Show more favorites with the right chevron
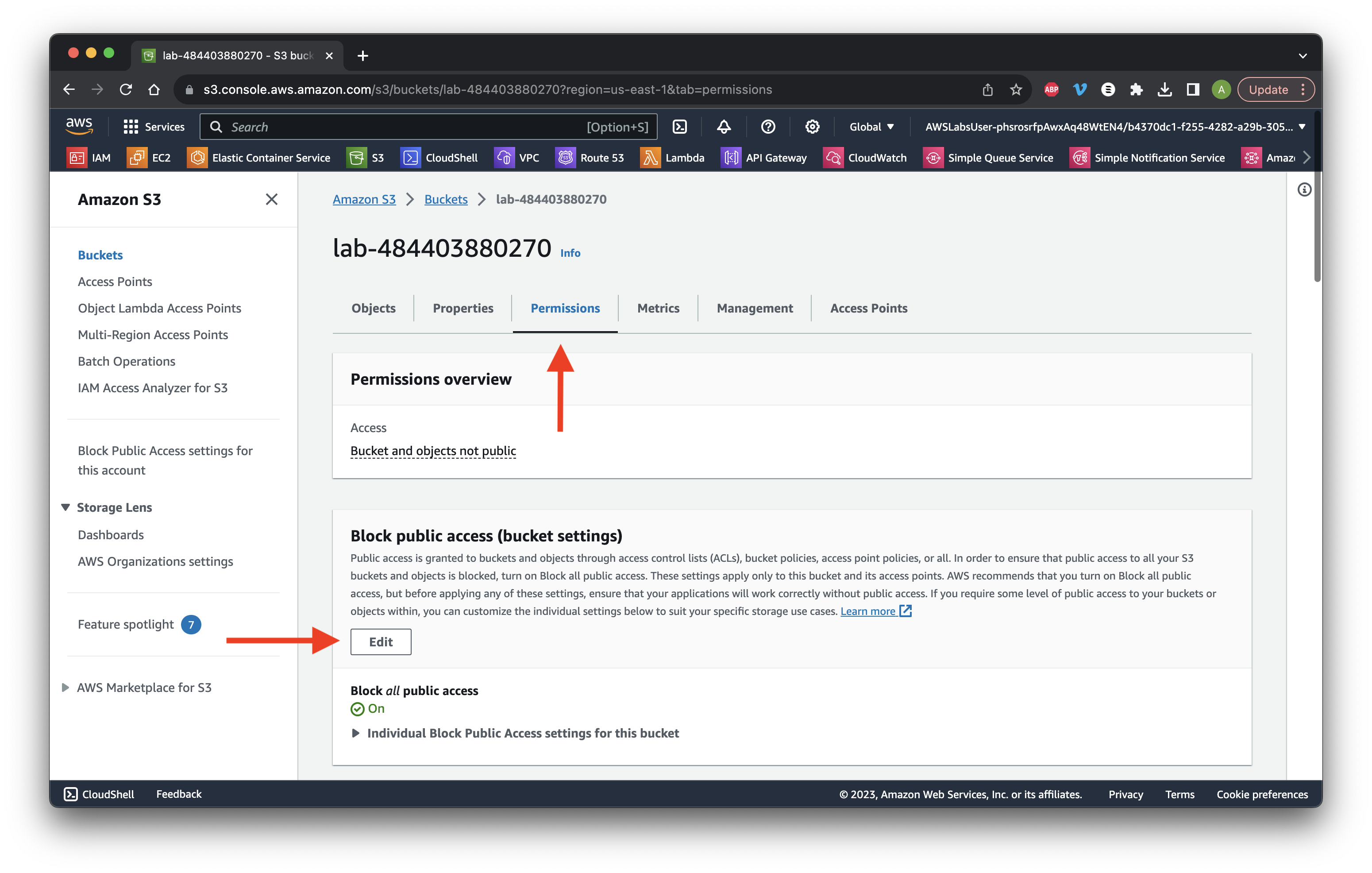The image size is (1372, 873). [1306, 158]
